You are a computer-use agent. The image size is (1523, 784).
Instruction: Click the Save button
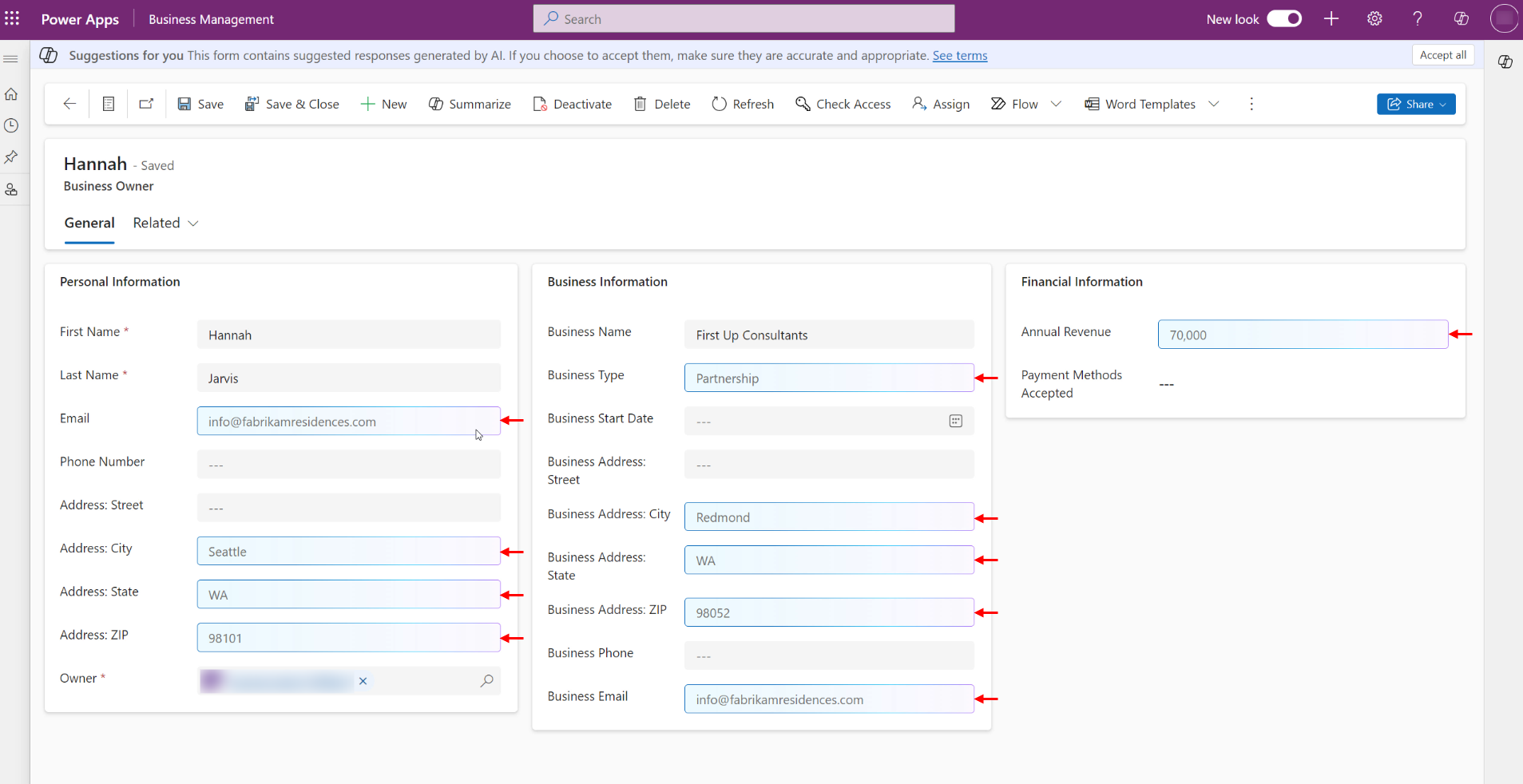[200, 104]
